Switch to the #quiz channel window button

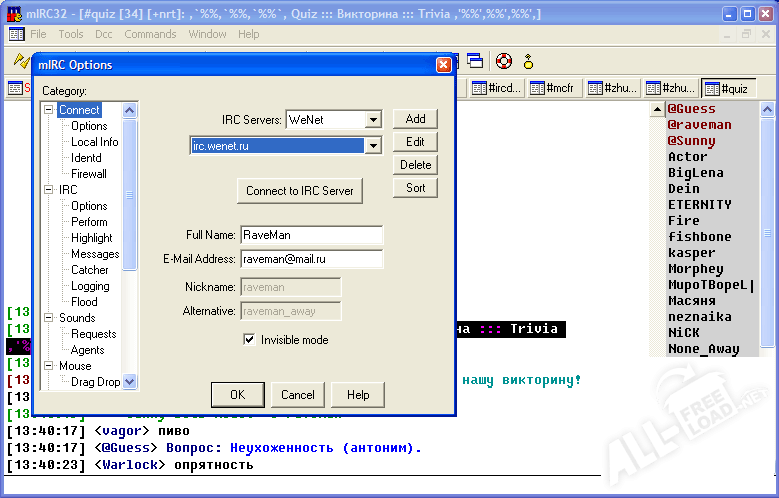click(x=729, y=88)
